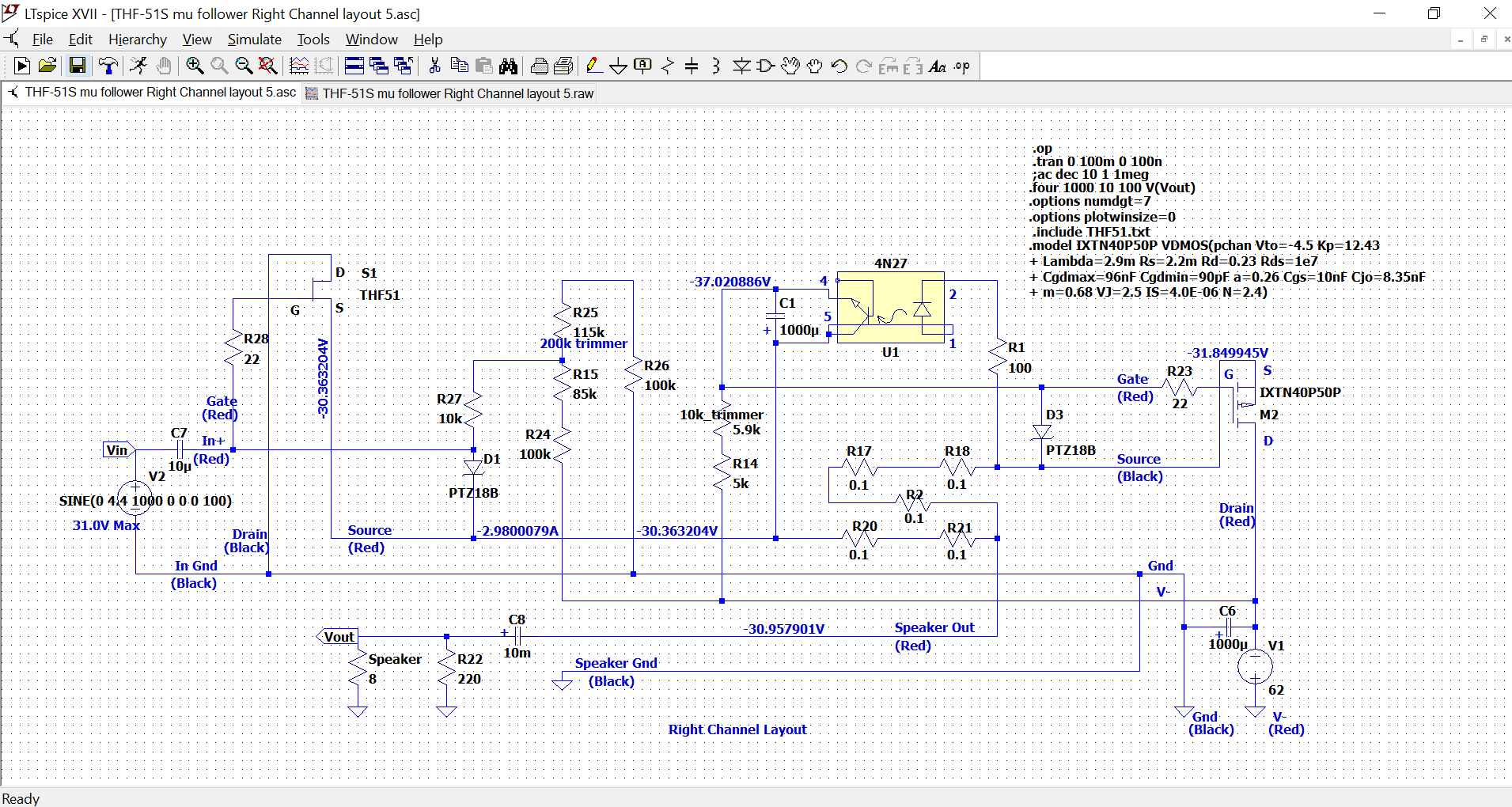This screenshot has width=1512, height=807.
Task: Select the Zoom Out magnifier icon
Action: (x=244, y=66)
